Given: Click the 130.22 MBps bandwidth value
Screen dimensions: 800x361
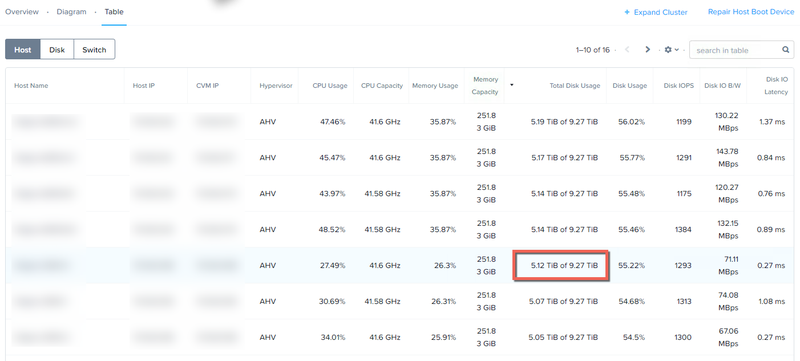Looking at the screenshot, I should tap(727, 122).
